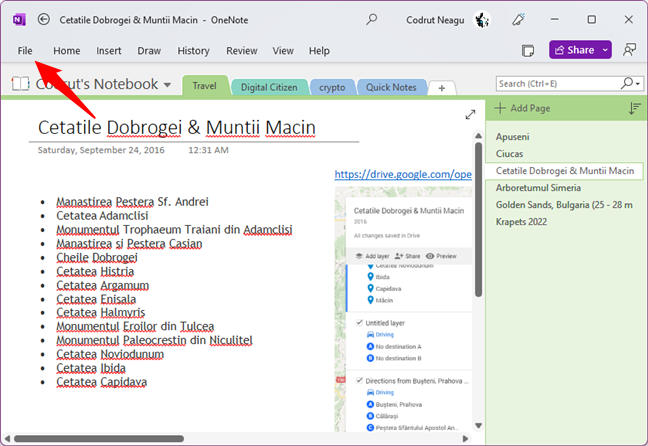Open the feedback person icon near Share

point(629,50)
